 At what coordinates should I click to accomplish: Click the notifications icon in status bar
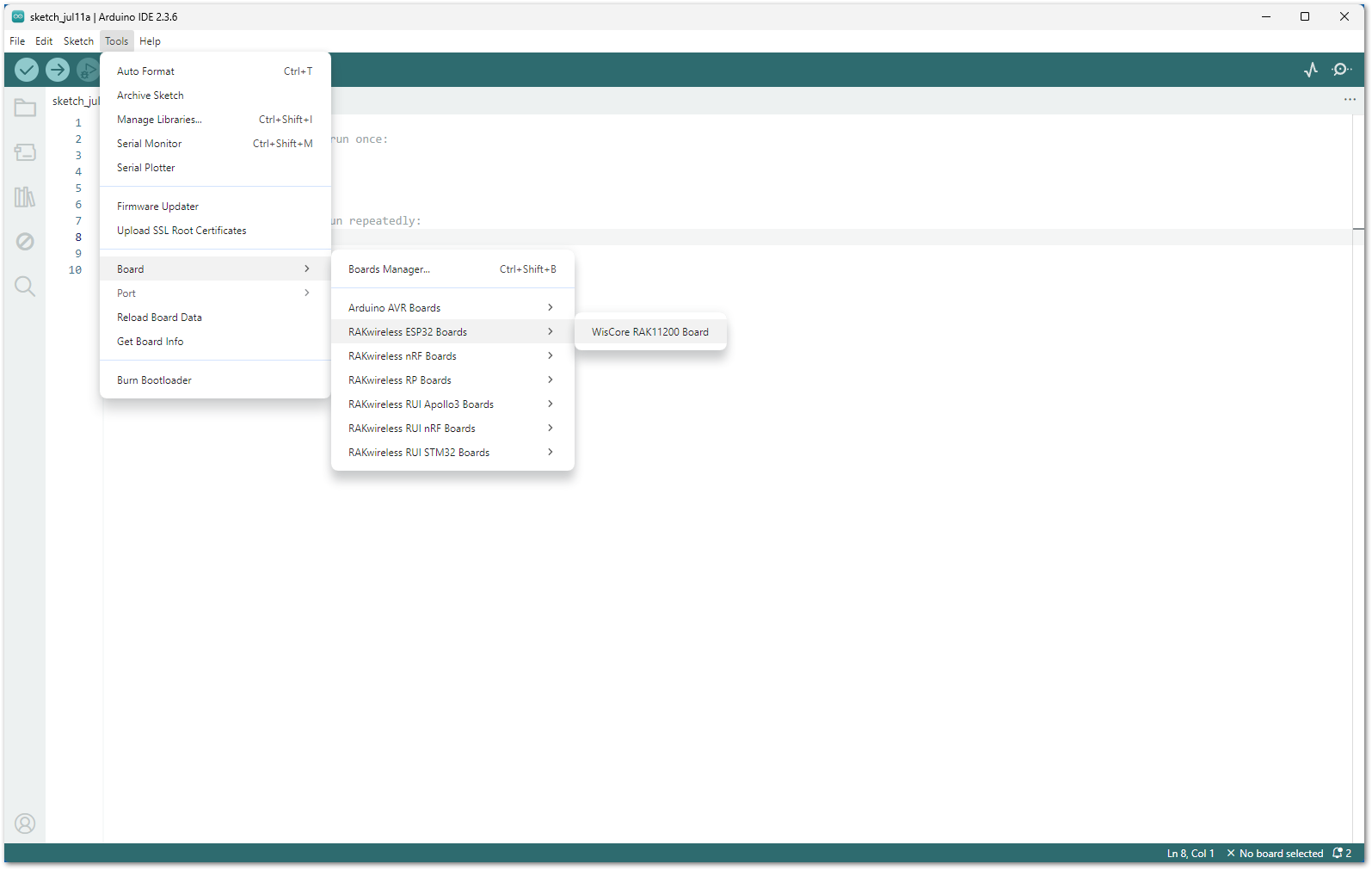coord(1342,854)
